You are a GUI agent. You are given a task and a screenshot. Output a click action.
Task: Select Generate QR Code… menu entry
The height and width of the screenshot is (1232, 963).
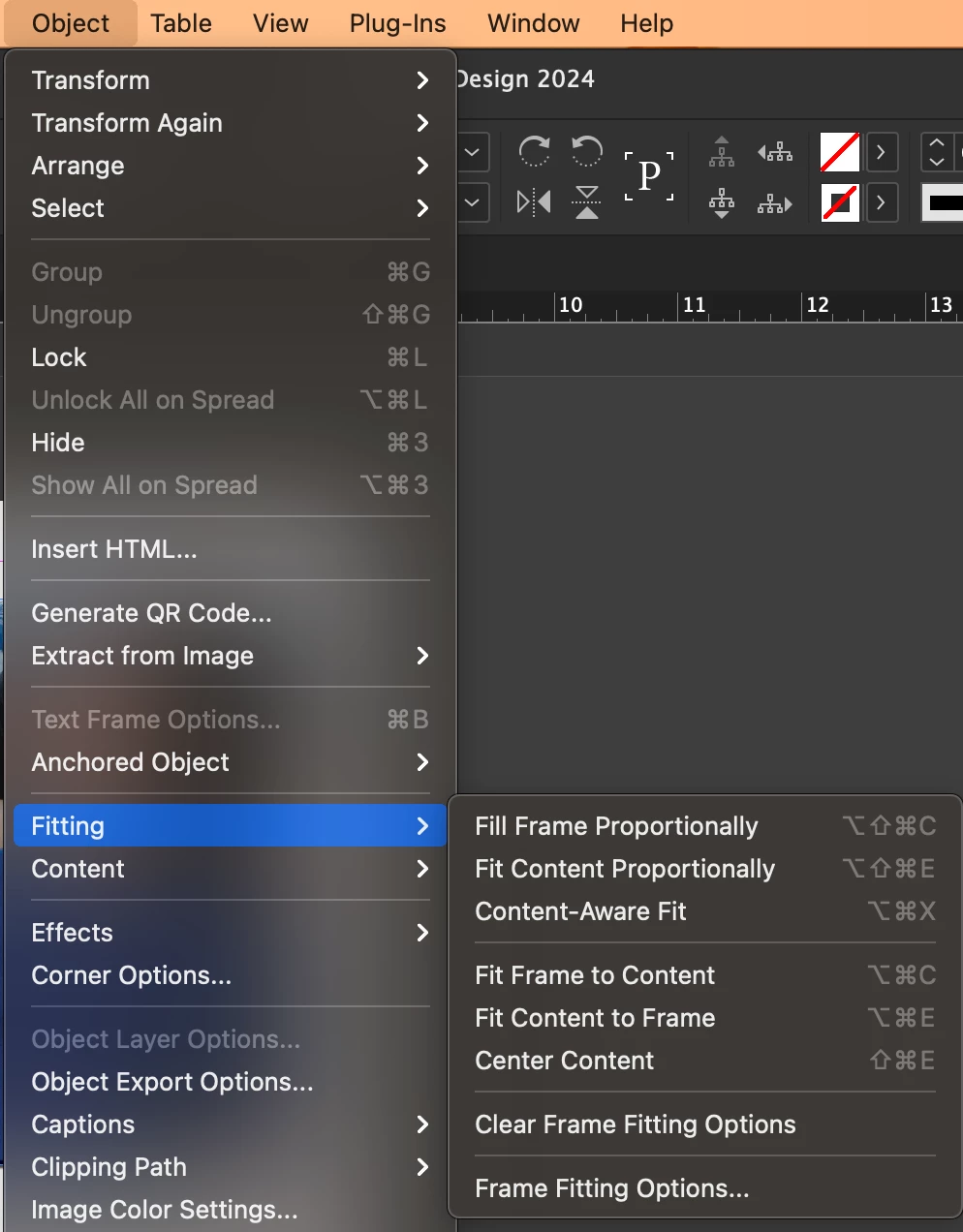(152, 613)
